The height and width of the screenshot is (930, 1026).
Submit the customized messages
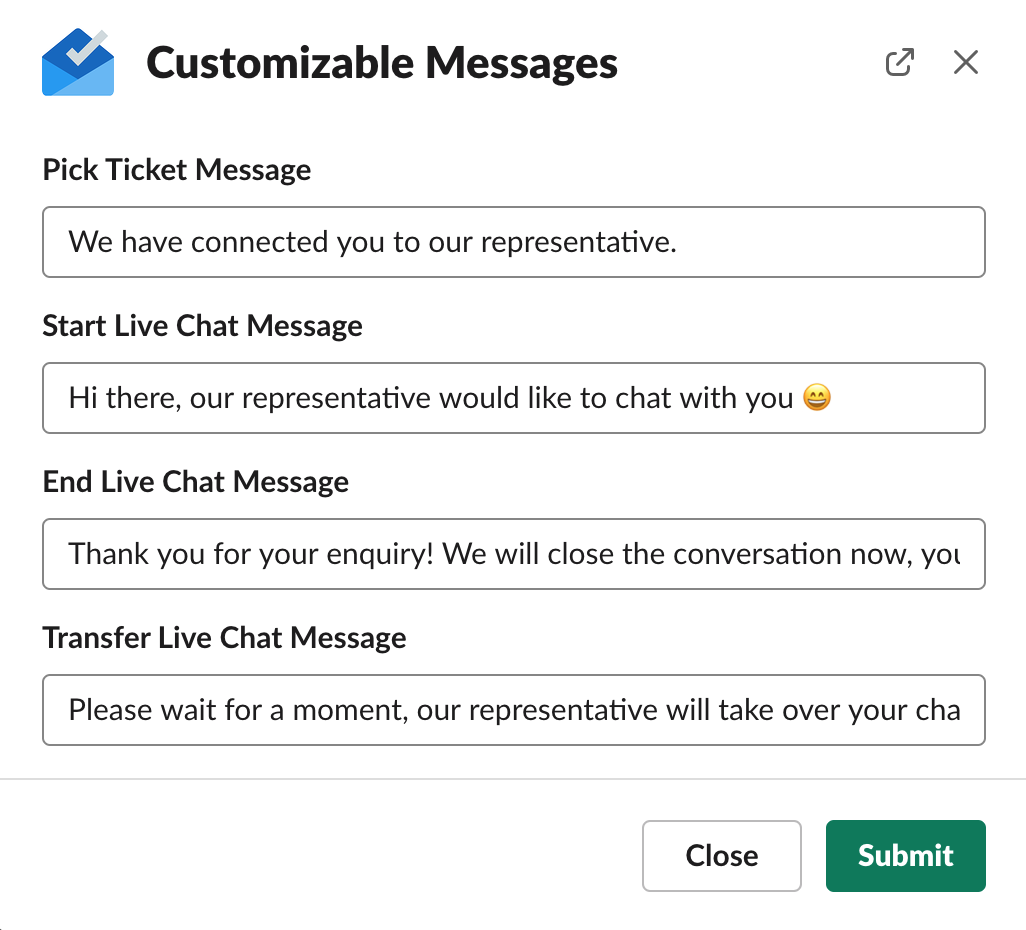point(906,856)
